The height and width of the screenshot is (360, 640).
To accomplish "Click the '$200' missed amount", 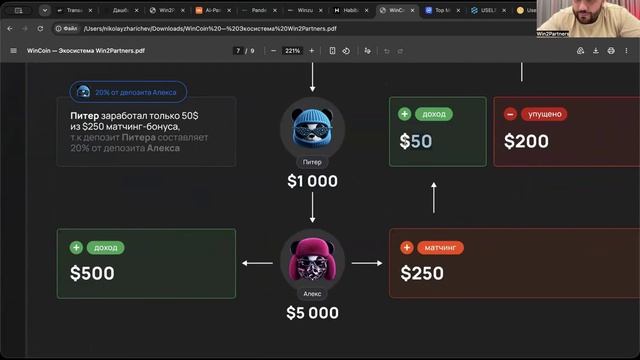I will (527, 141).
